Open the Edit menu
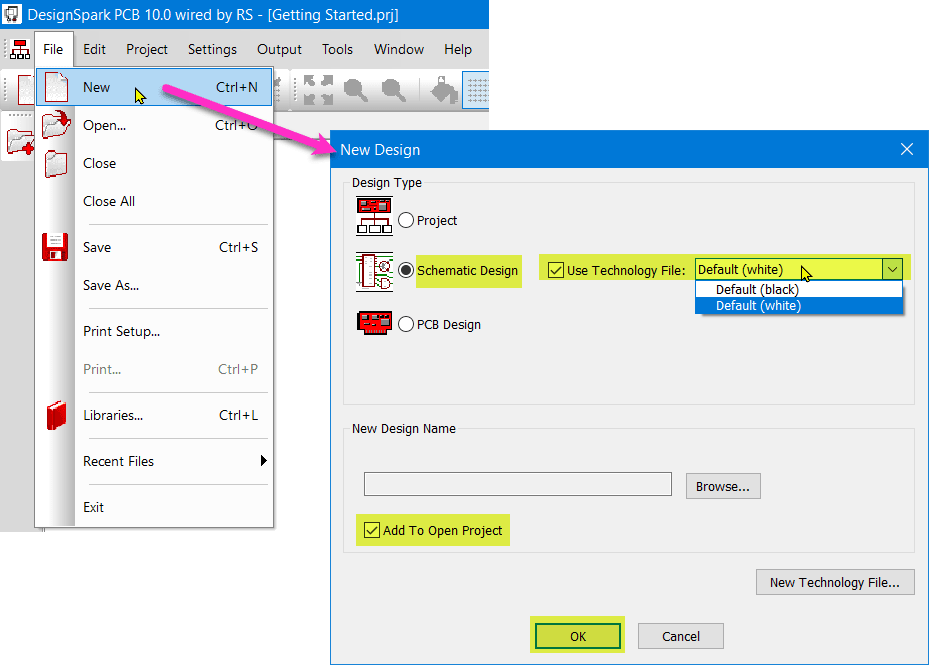Image resolution: width=929 pixels, height=665 pixels. (x=94, y=49)
